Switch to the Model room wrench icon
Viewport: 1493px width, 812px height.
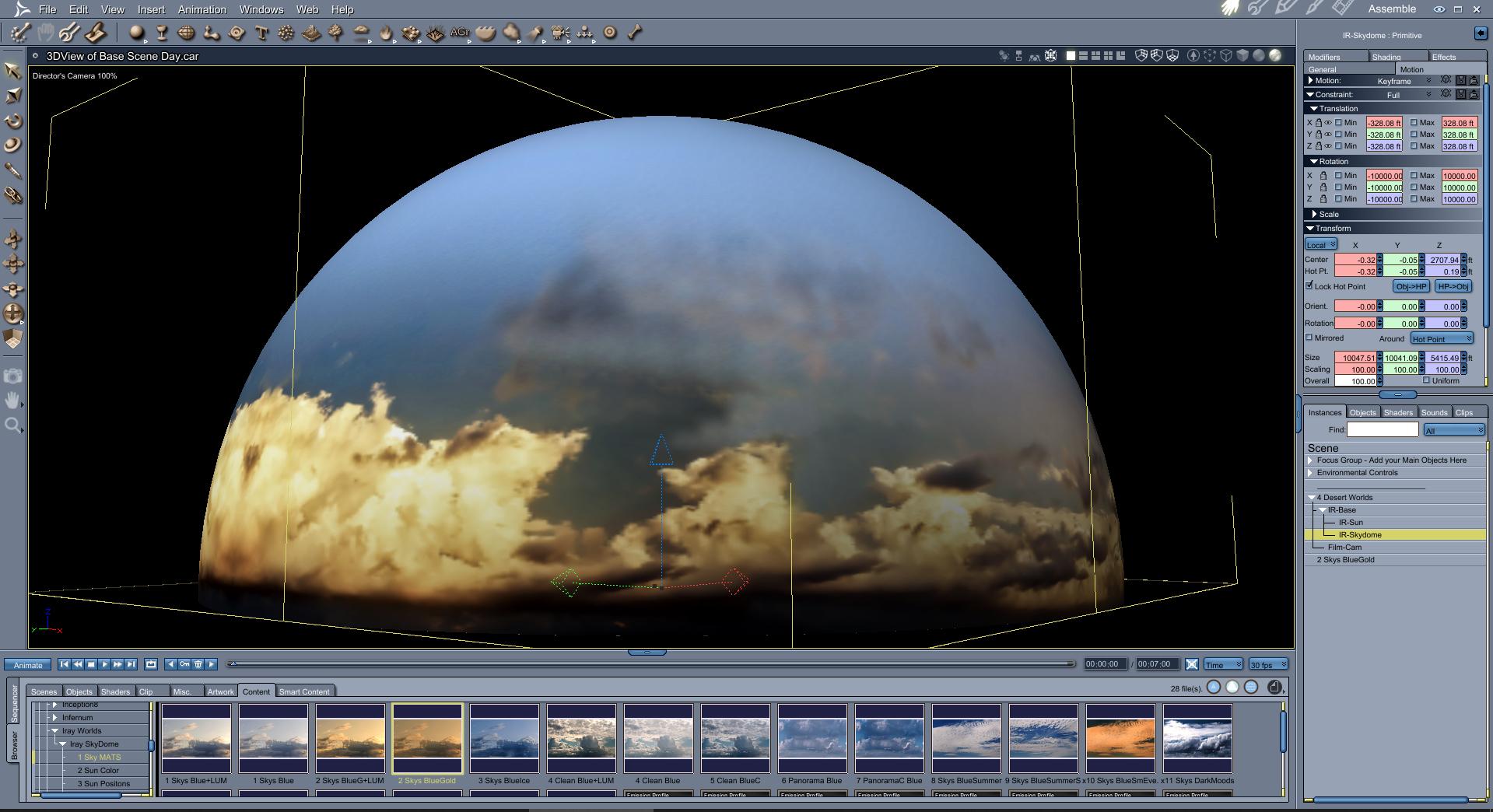1258,9
